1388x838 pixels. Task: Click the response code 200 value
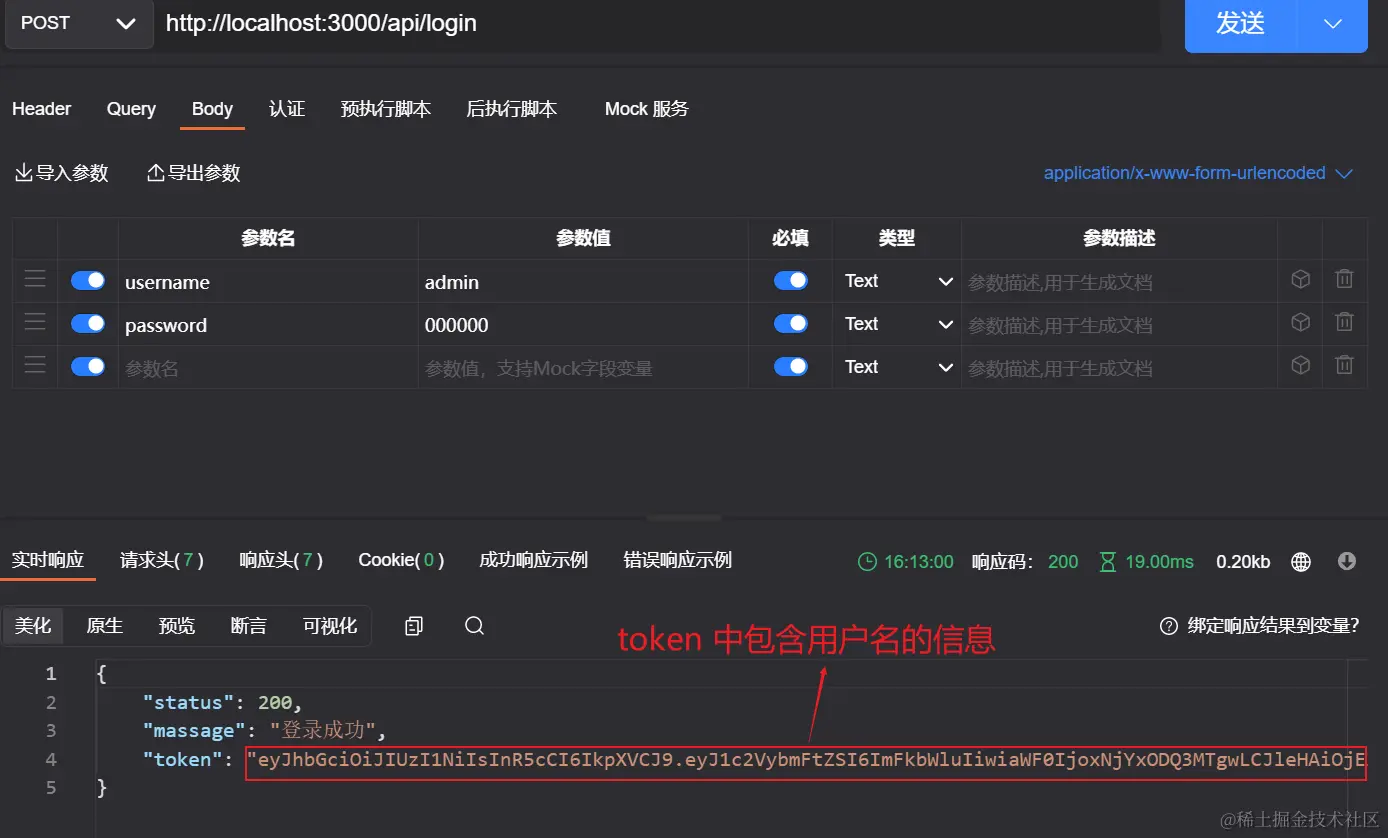(1063, 562)
